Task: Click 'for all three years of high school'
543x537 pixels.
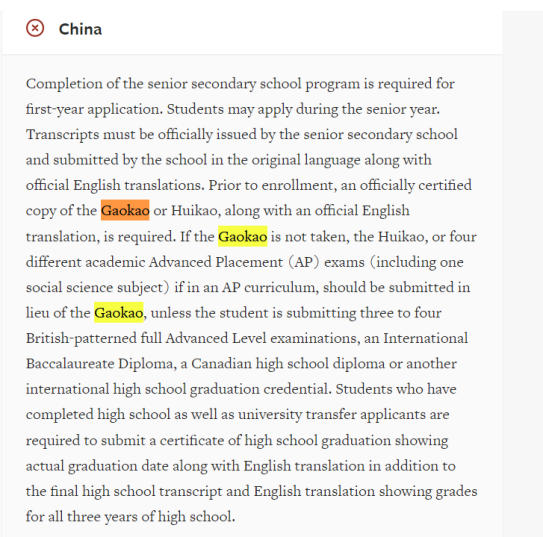Action: (x=129, y=517)
